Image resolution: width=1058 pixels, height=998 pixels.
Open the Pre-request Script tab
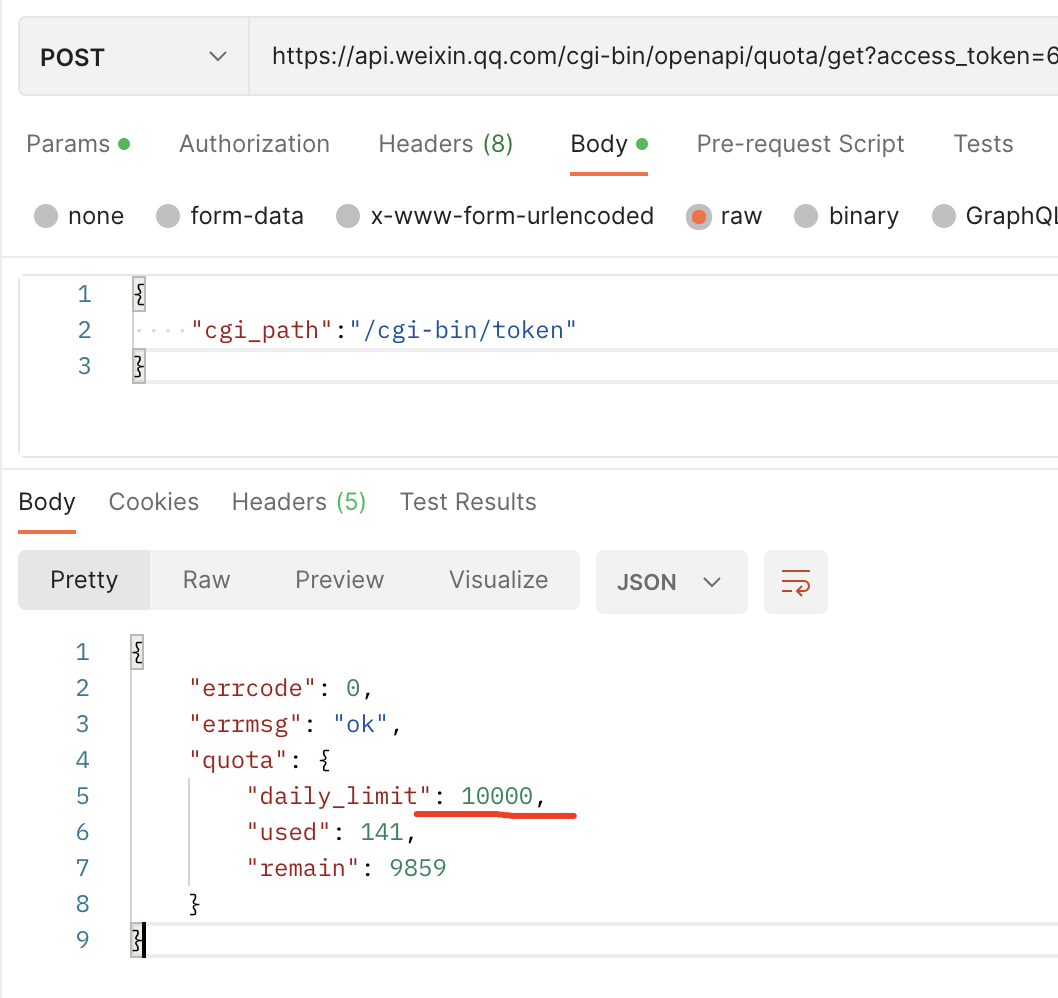click(800, 144)
